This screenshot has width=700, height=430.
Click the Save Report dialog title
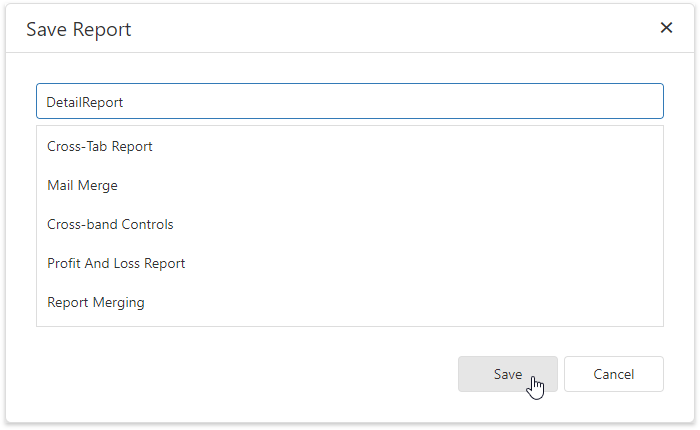tap(79, 29)
